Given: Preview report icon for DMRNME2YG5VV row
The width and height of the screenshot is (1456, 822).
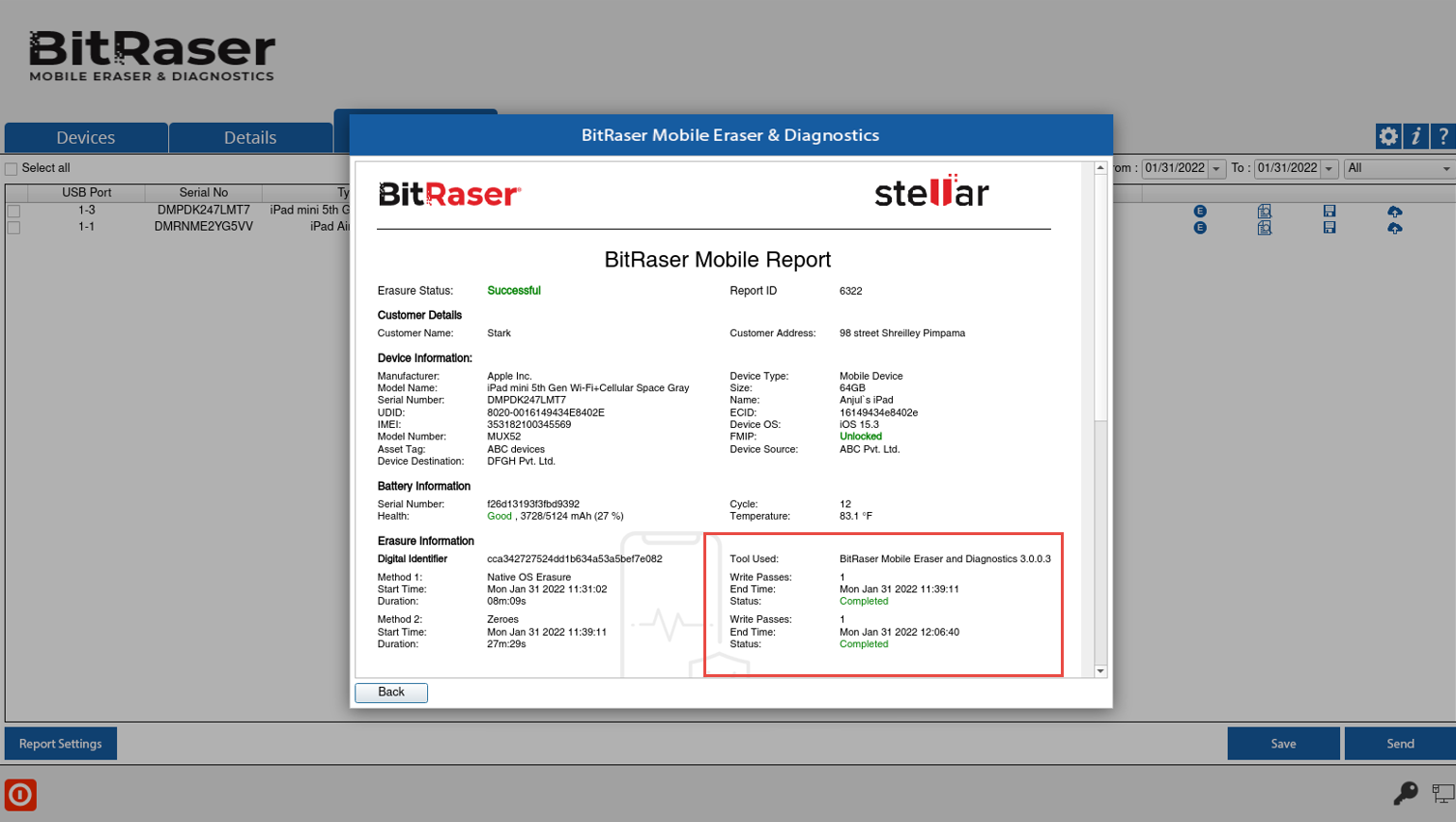Looking at the screenshot, I should pyautogui.click(x=1265, y=228).
